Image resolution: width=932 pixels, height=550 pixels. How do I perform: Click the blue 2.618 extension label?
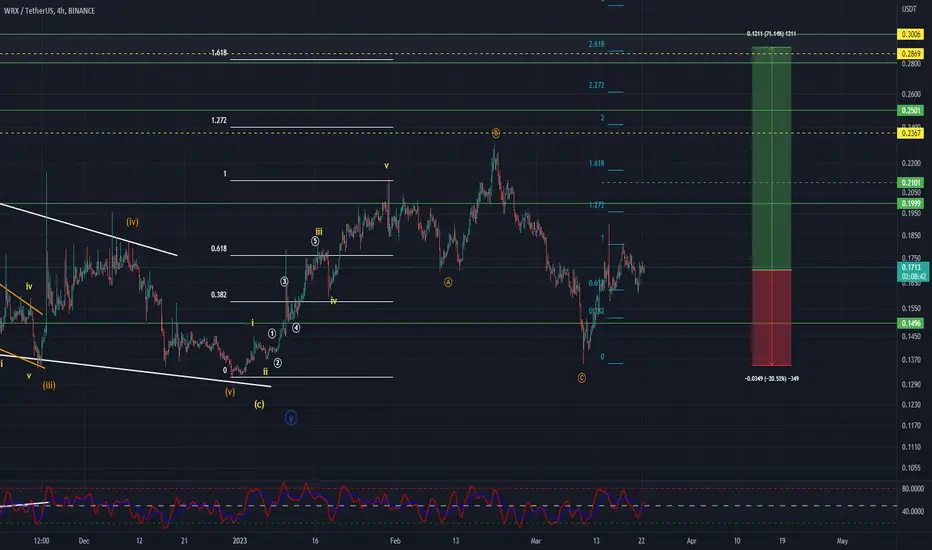click(x=596, y=44)
